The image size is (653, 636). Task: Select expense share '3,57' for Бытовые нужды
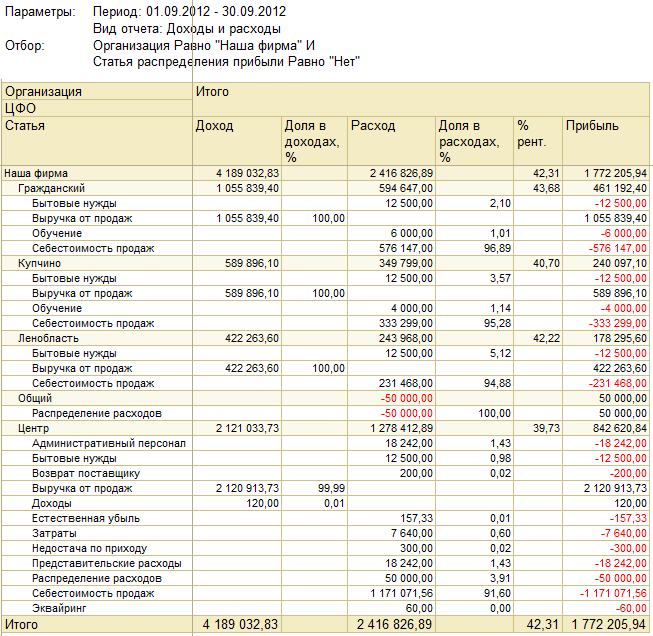coord(500,278)
